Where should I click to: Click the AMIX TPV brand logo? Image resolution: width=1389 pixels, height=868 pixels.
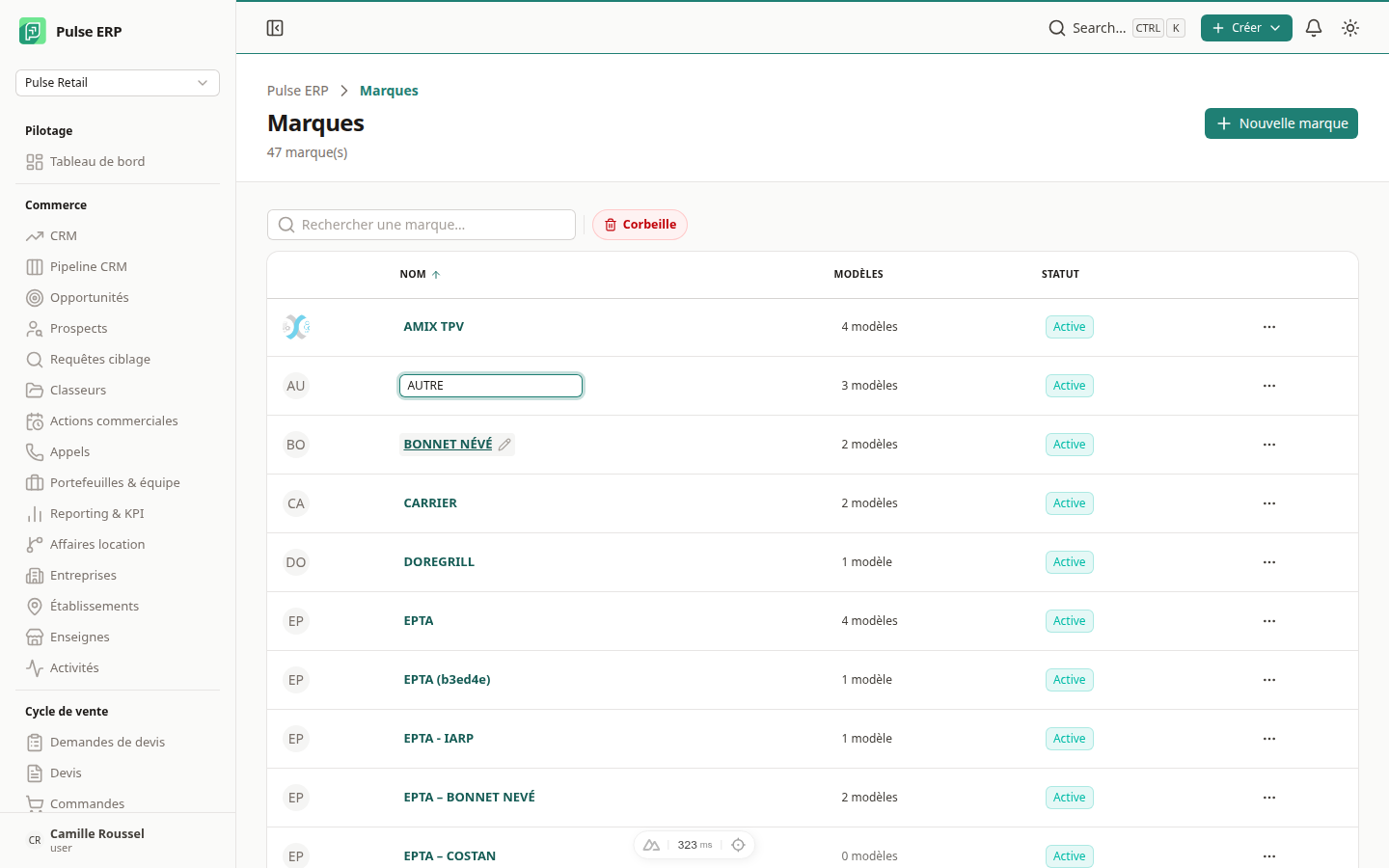(296, 327)
